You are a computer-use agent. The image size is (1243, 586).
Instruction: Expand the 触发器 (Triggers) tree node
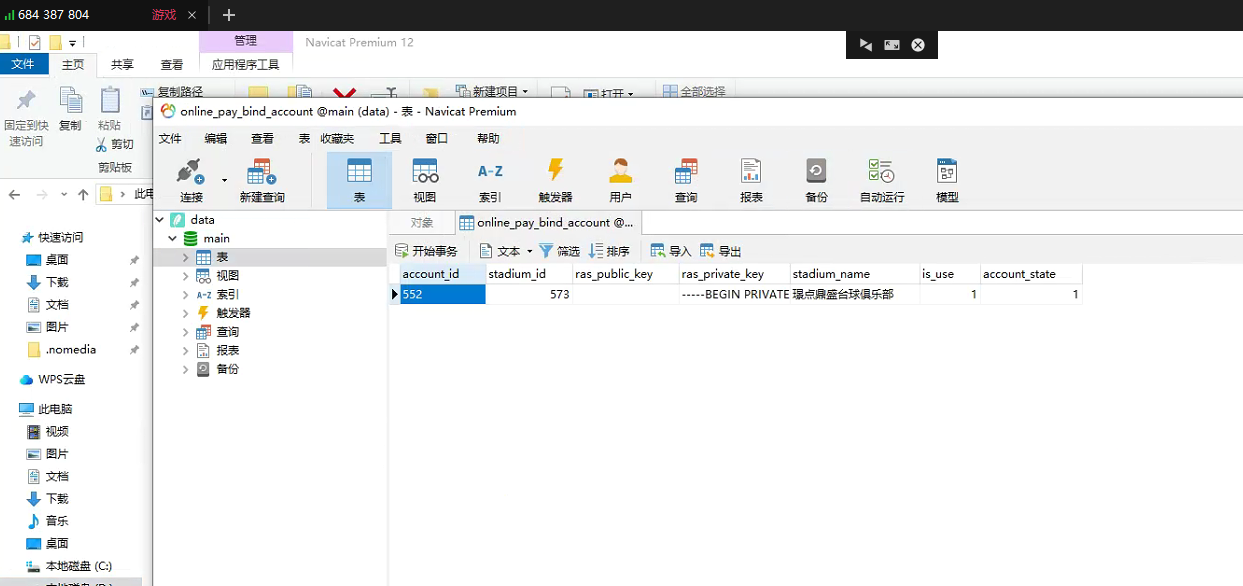point(185,313)
